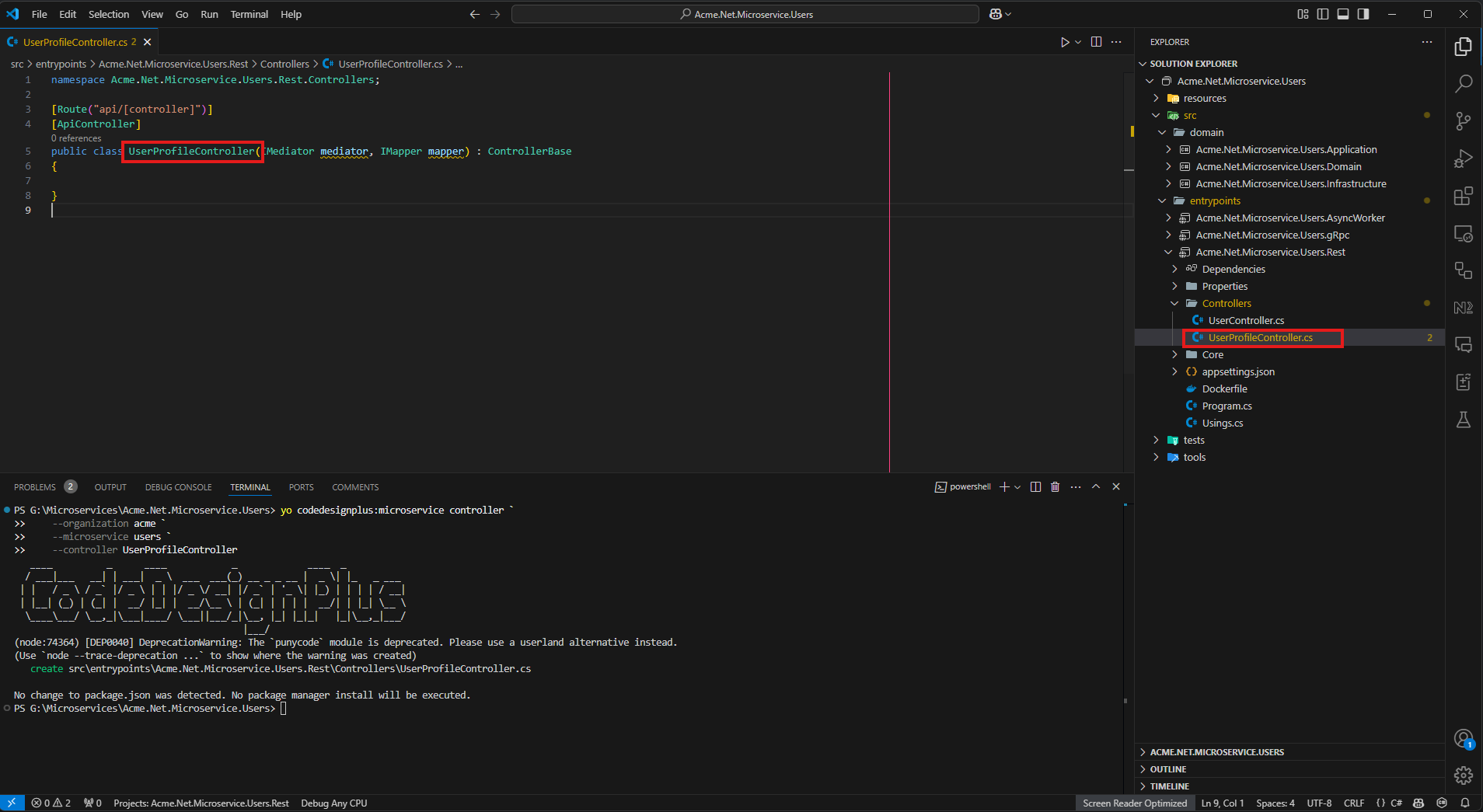This screenshot has width=1483, height=812.
Task: Close the bottom panel
Action: coord(1116,486)
